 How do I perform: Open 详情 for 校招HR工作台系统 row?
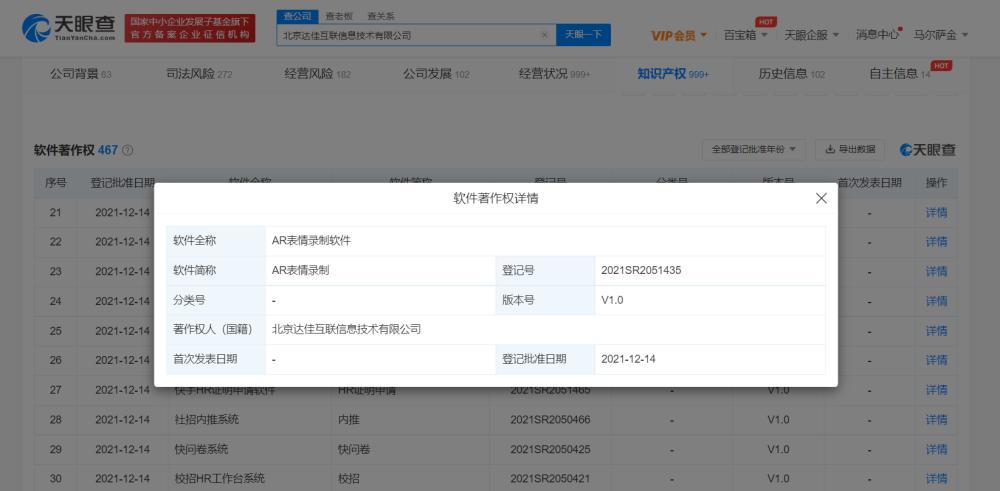pyautogui.click(x=936, y=479)
